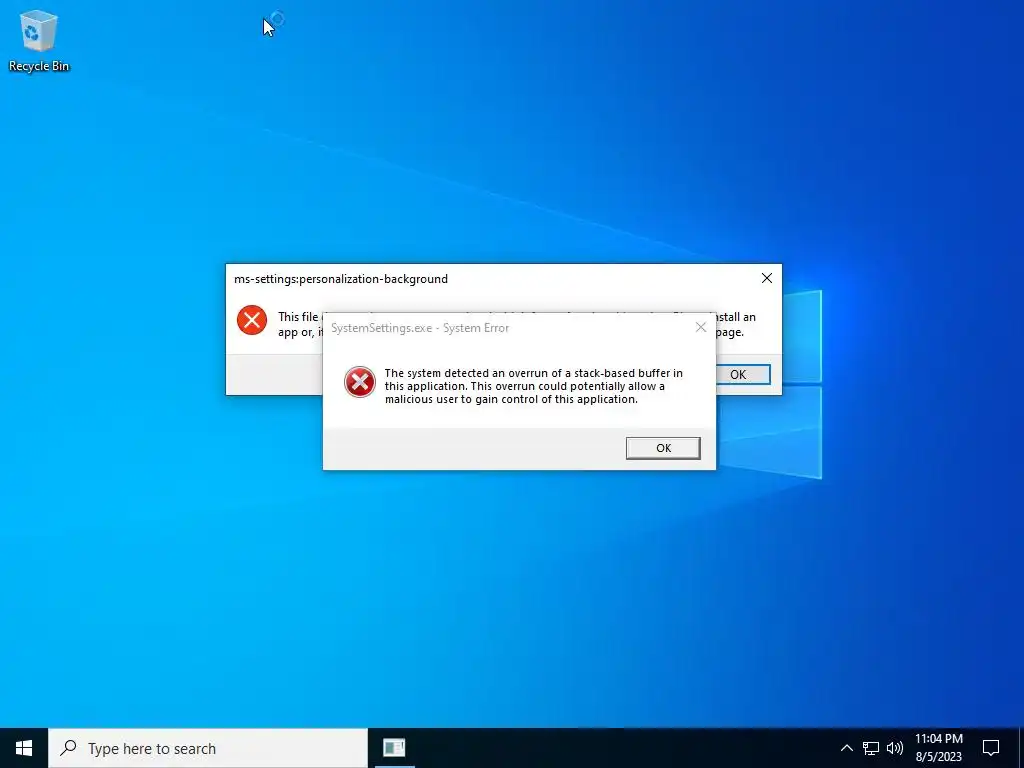This screenshot has height=768, width=1024.
Task: Click the SystemSettings.exe - System Error title
Action: [x=420, y=328]
